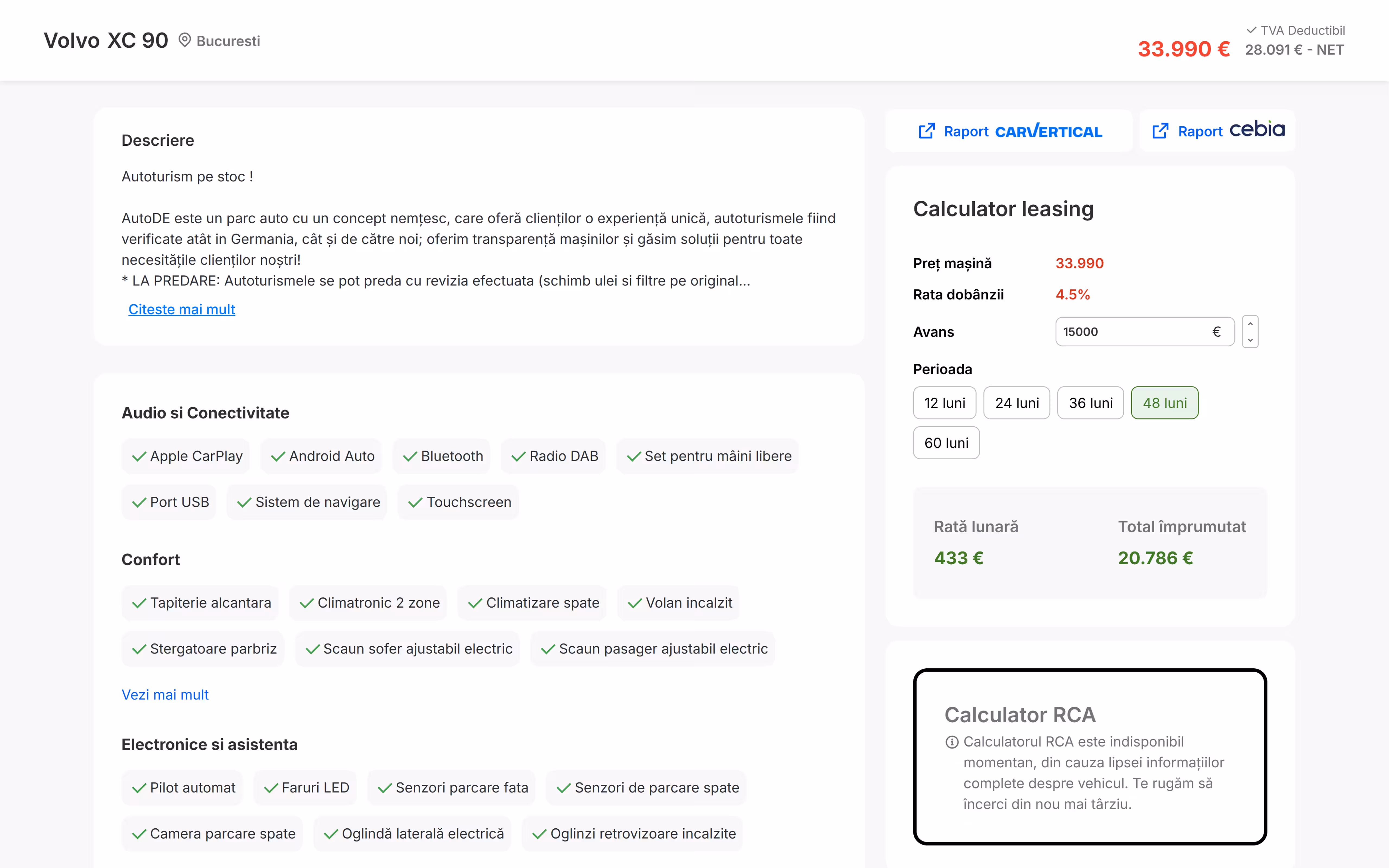Select the 24 luni period
This screenshot has width=1389, height=868.
click(1017, 403)
